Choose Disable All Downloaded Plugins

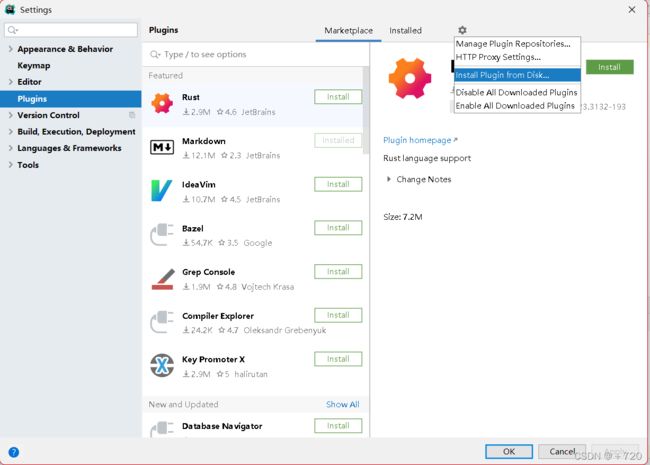pos(517,92)
